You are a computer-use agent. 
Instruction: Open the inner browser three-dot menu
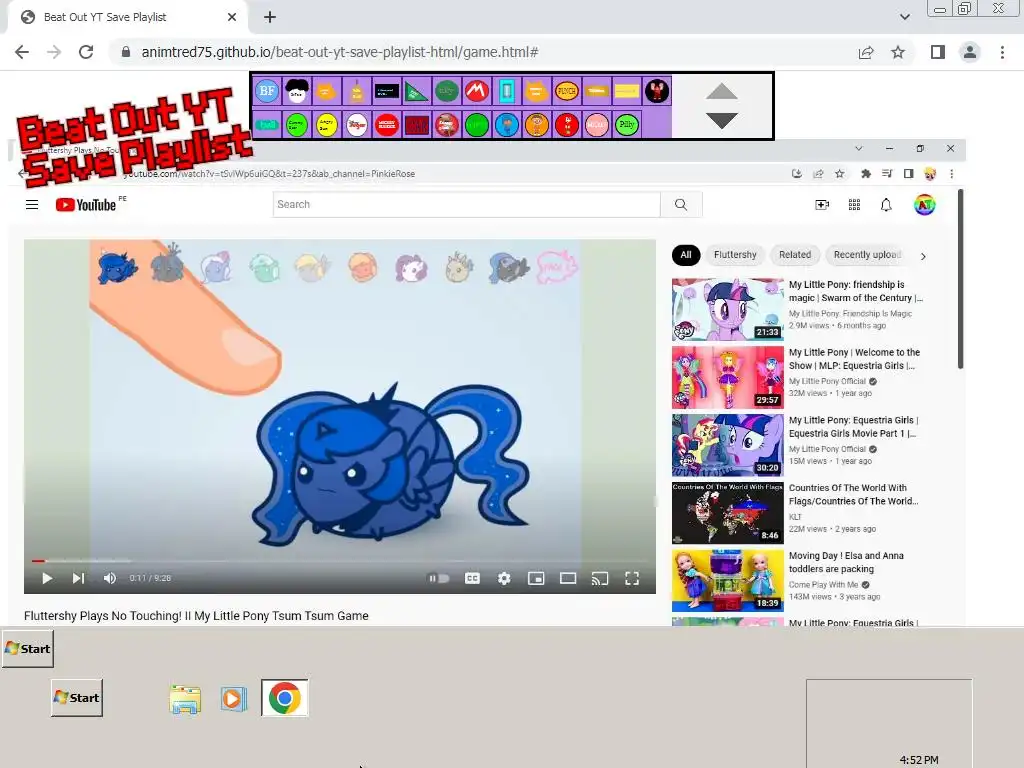point(952,174)
